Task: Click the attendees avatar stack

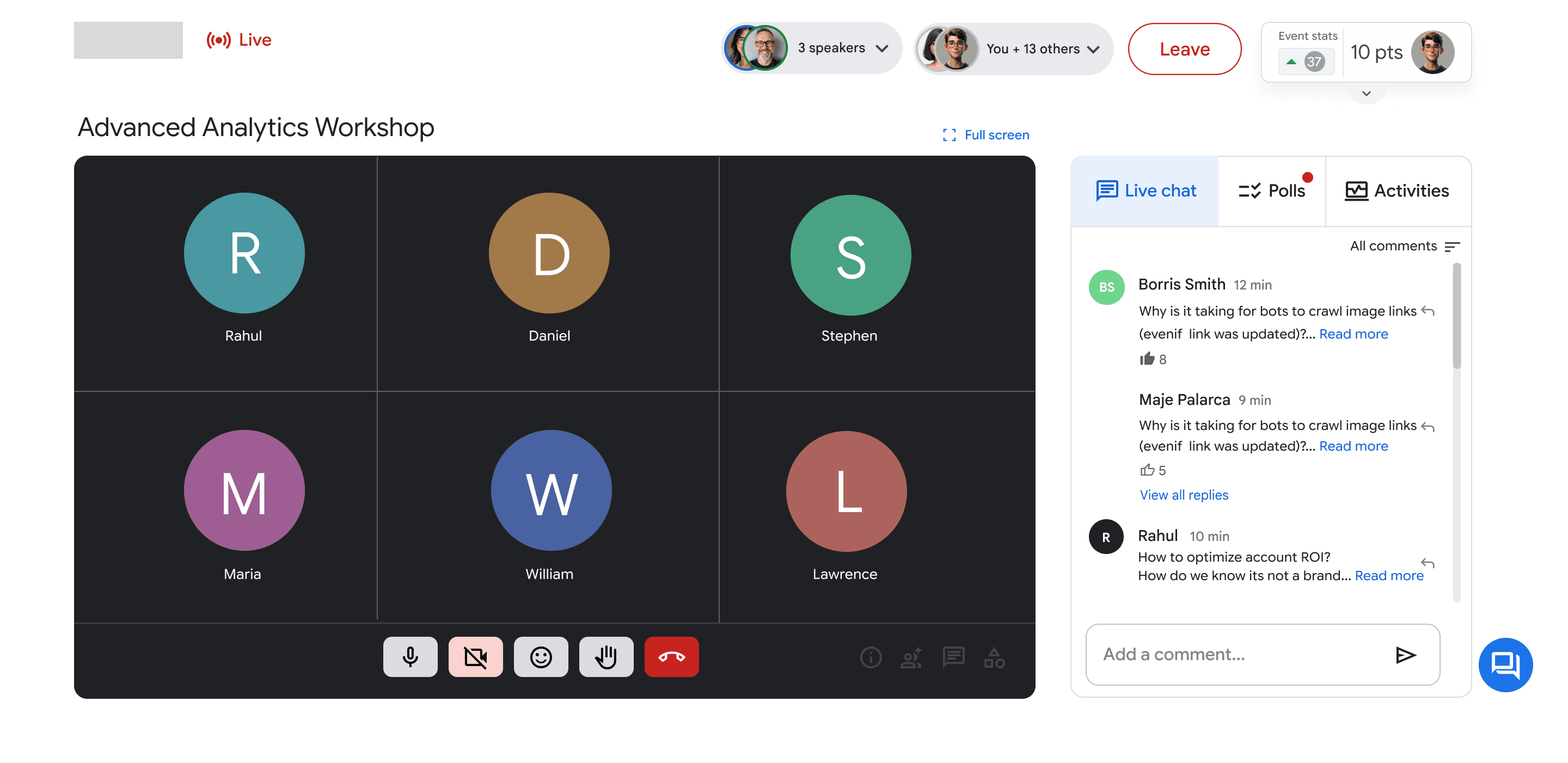Action: coord(948,48)
